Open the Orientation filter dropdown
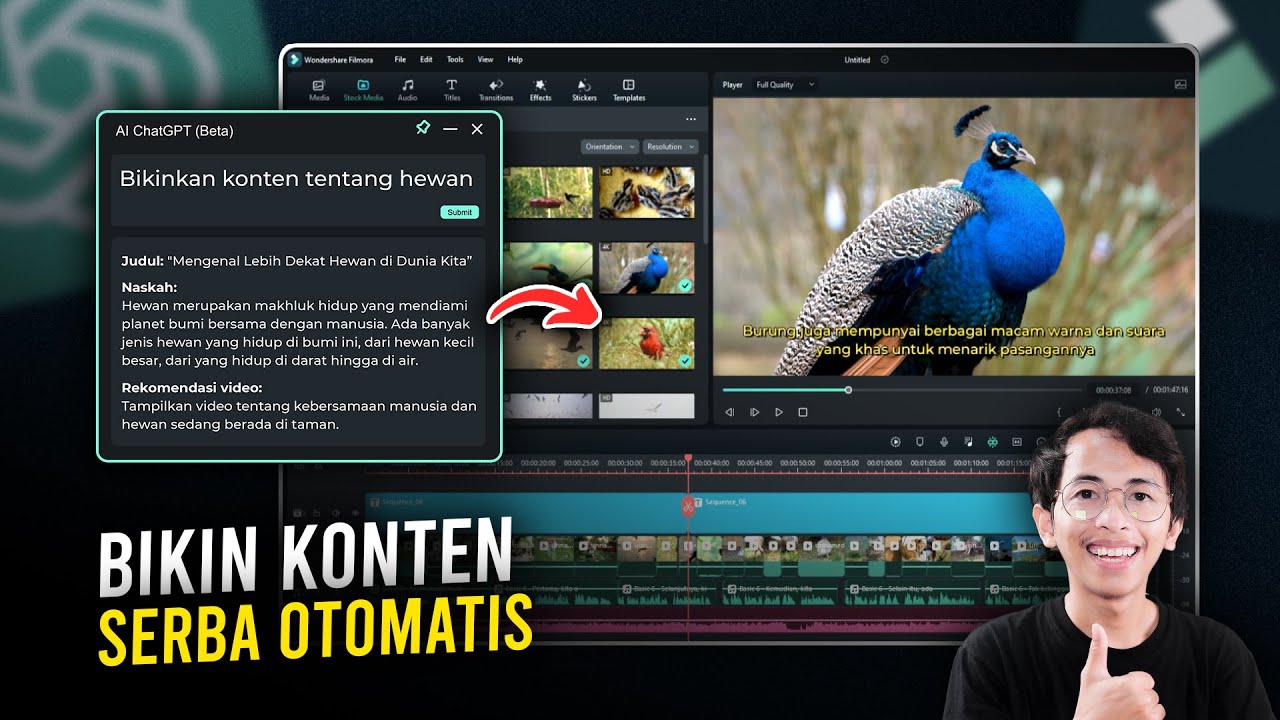The width and height of the screenshot is (1280, 720). pos(609,147)
